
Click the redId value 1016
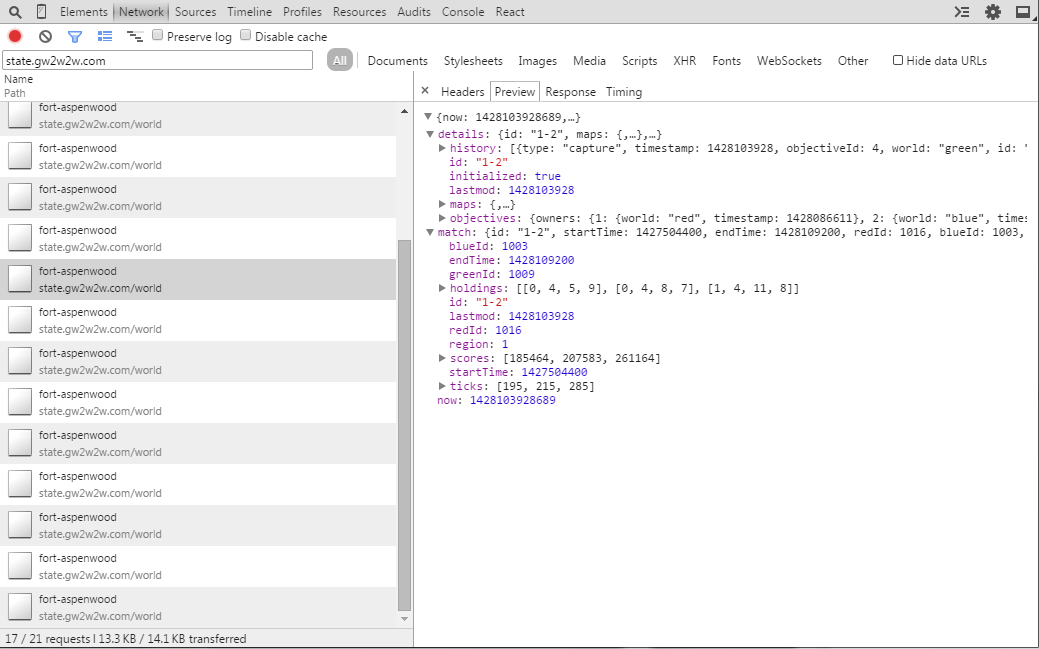point(508,330)
